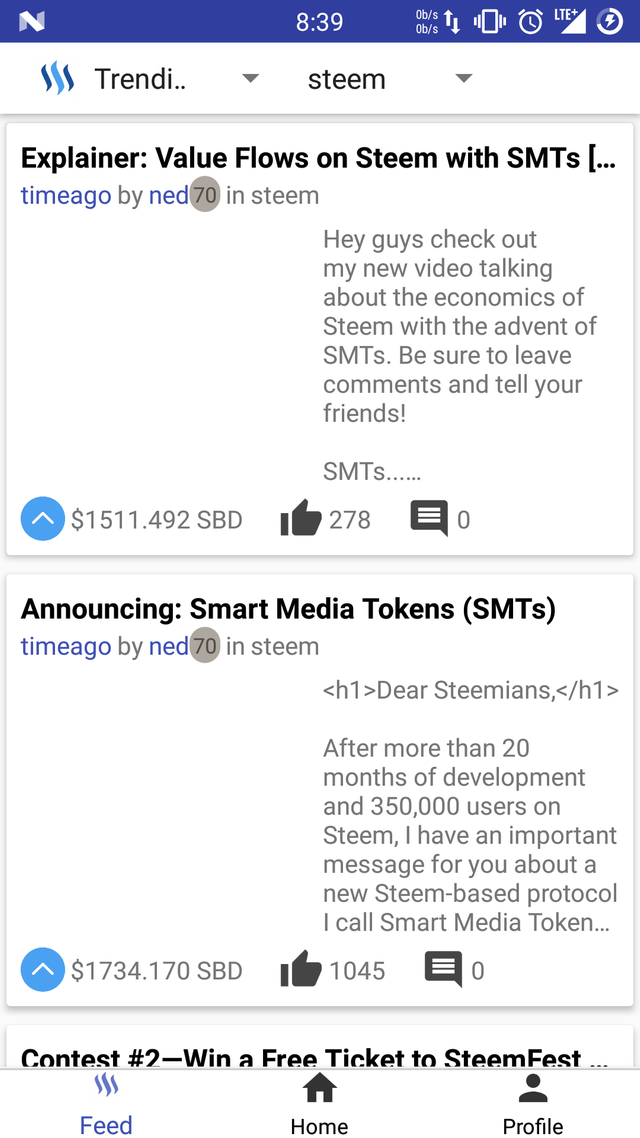Upvote the Explainer post using the blue arrow
The height and width of the screenshot is (1138, 640).
click(x=42, y=518)
